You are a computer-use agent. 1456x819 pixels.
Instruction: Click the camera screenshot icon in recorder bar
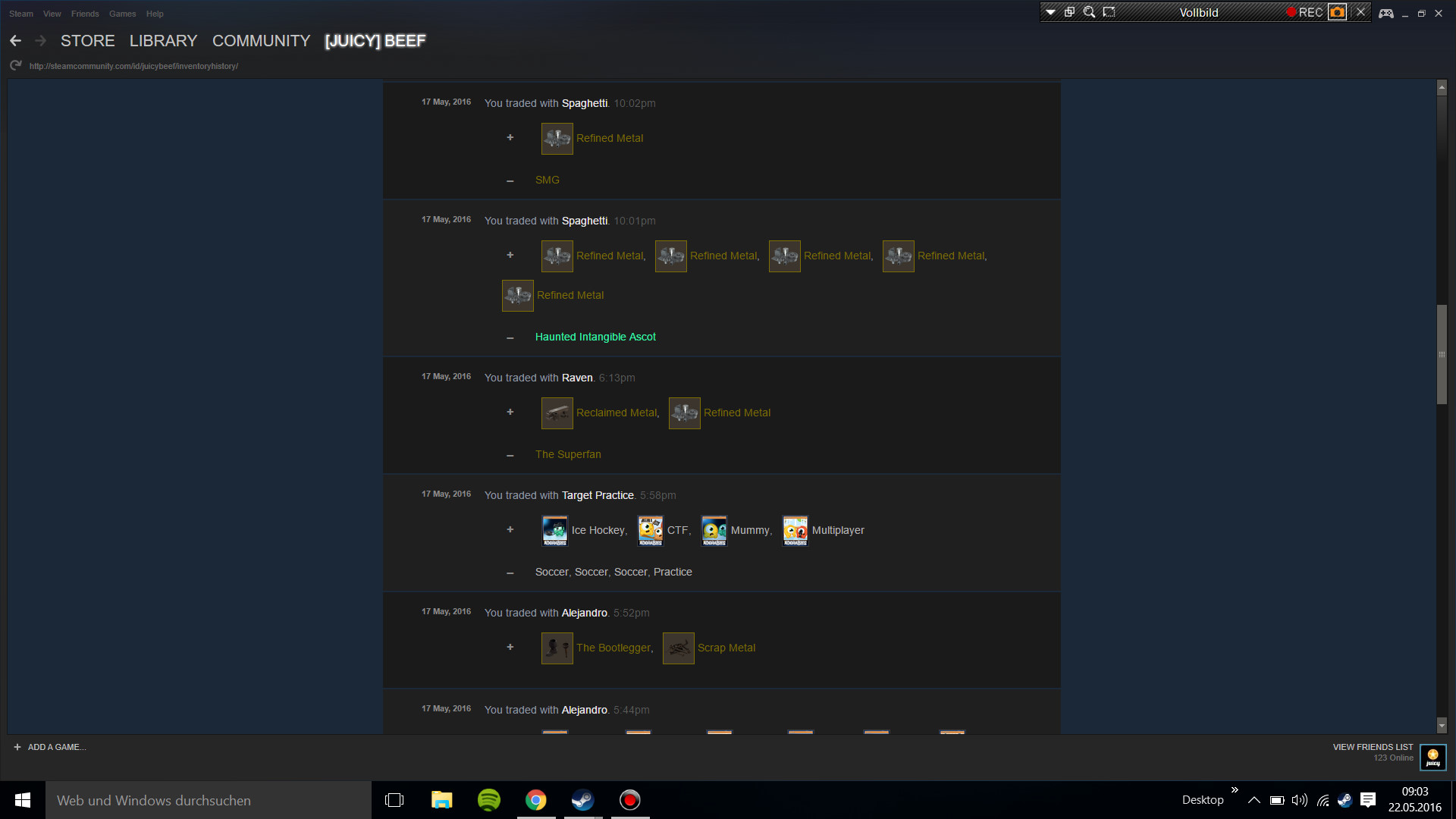[1337, 12]
